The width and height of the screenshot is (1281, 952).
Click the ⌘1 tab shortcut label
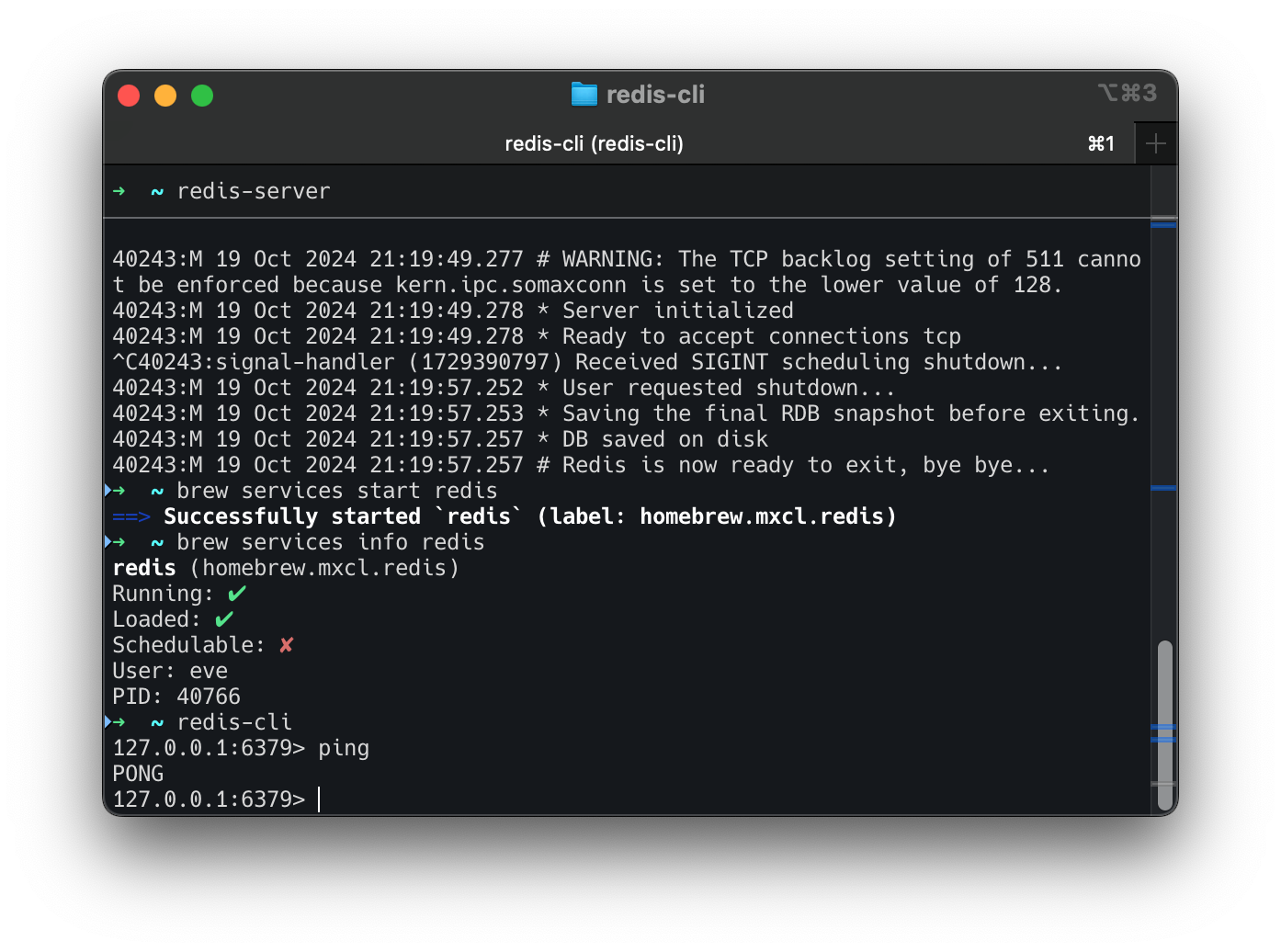[1101, 143]
